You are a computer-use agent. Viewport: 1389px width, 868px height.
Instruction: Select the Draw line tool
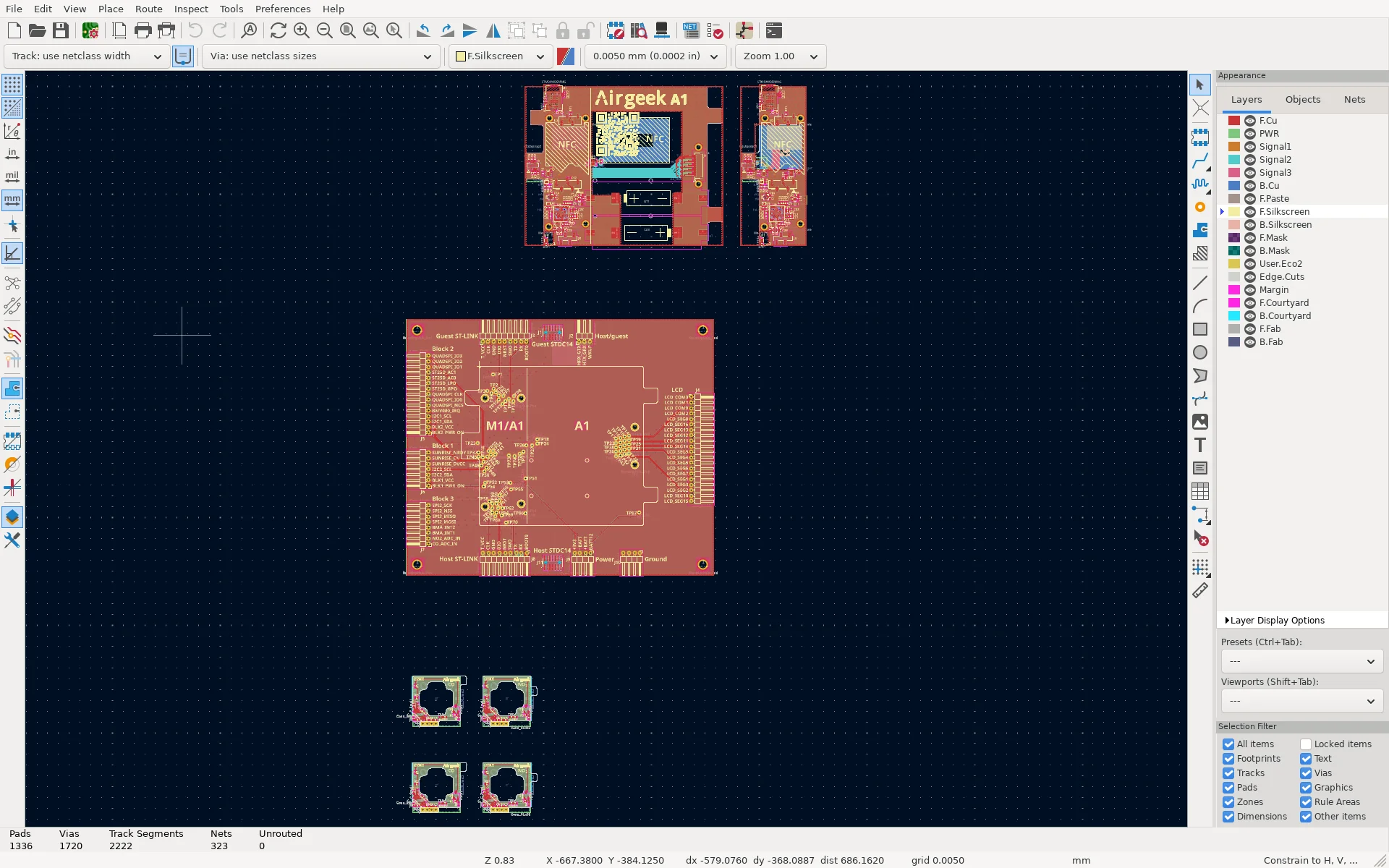point(1200,283)
